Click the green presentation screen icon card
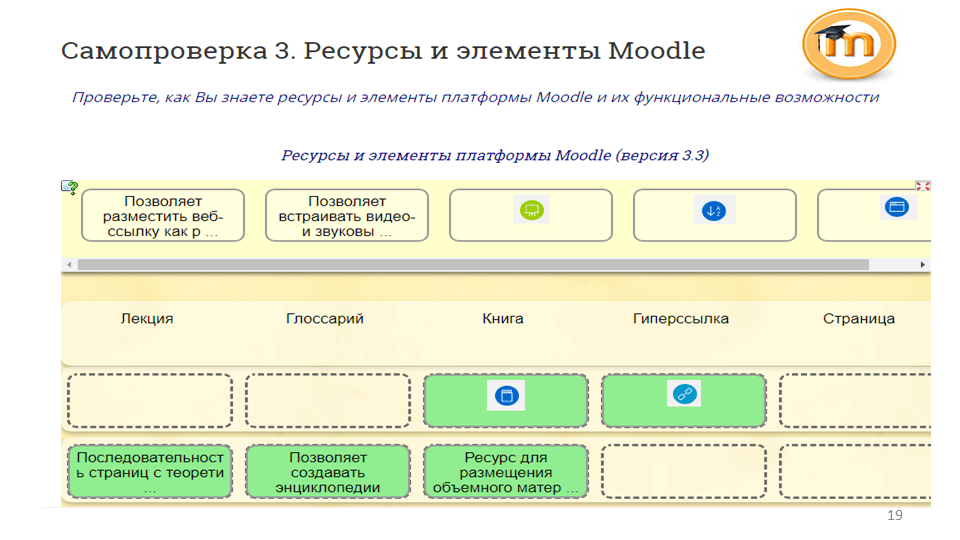This screenshot has height=540, width=960. (531, 212)
